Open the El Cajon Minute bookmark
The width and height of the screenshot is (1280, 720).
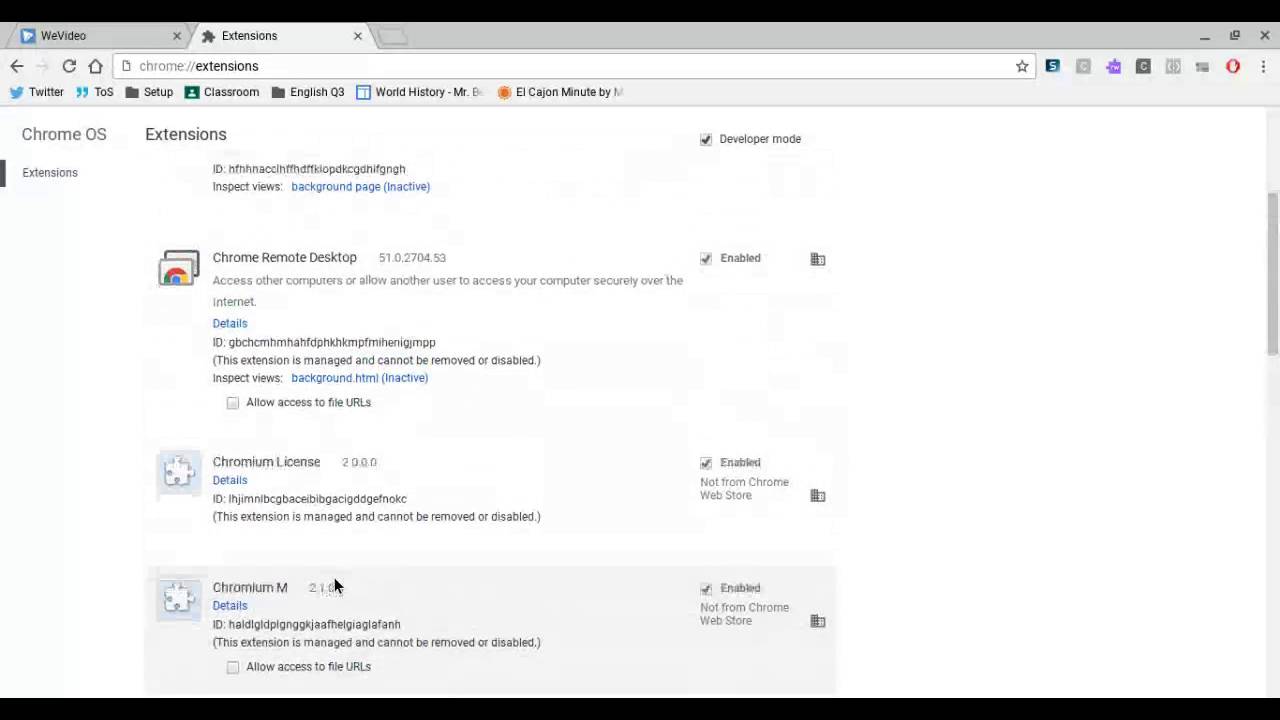(560, 92)
